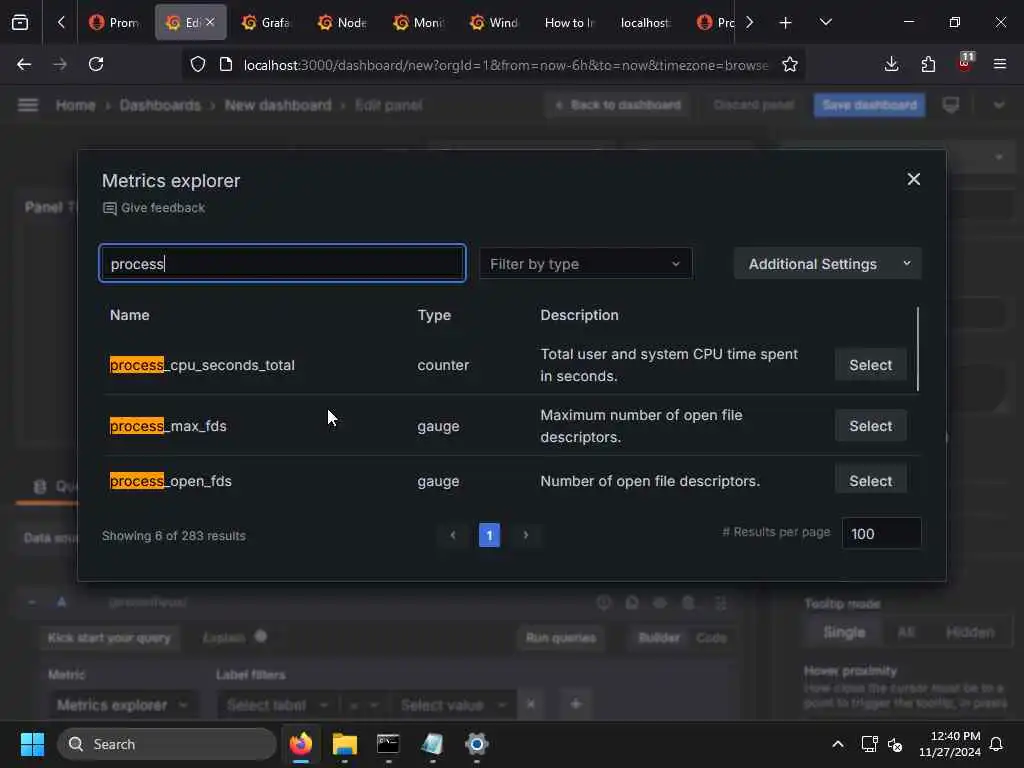Select process_cpu_seconds_total metric
Image resolution: width=1024 pixels, height=768 pixels.
pos(870,365)
